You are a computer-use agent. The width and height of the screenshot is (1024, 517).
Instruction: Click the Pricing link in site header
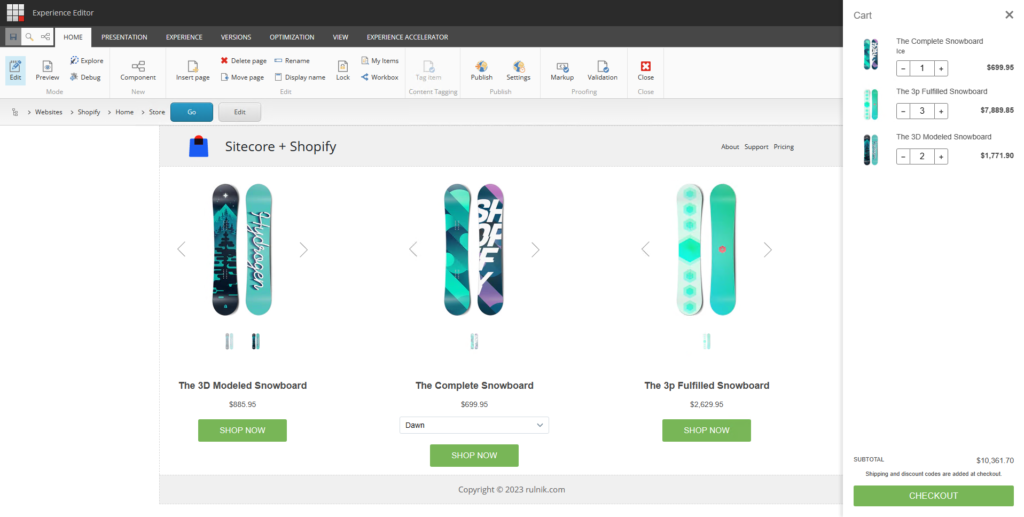[783, 147]
